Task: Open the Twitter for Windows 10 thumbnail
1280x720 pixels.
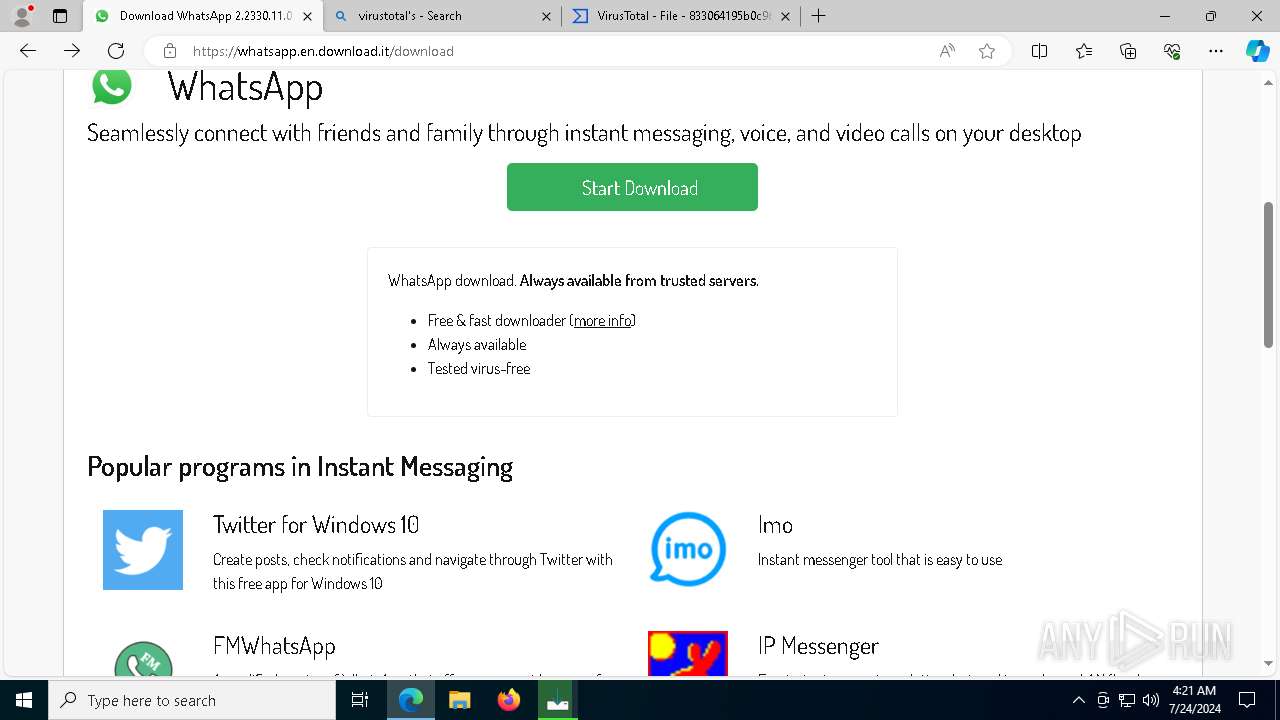Action: (x=143, y=550)
